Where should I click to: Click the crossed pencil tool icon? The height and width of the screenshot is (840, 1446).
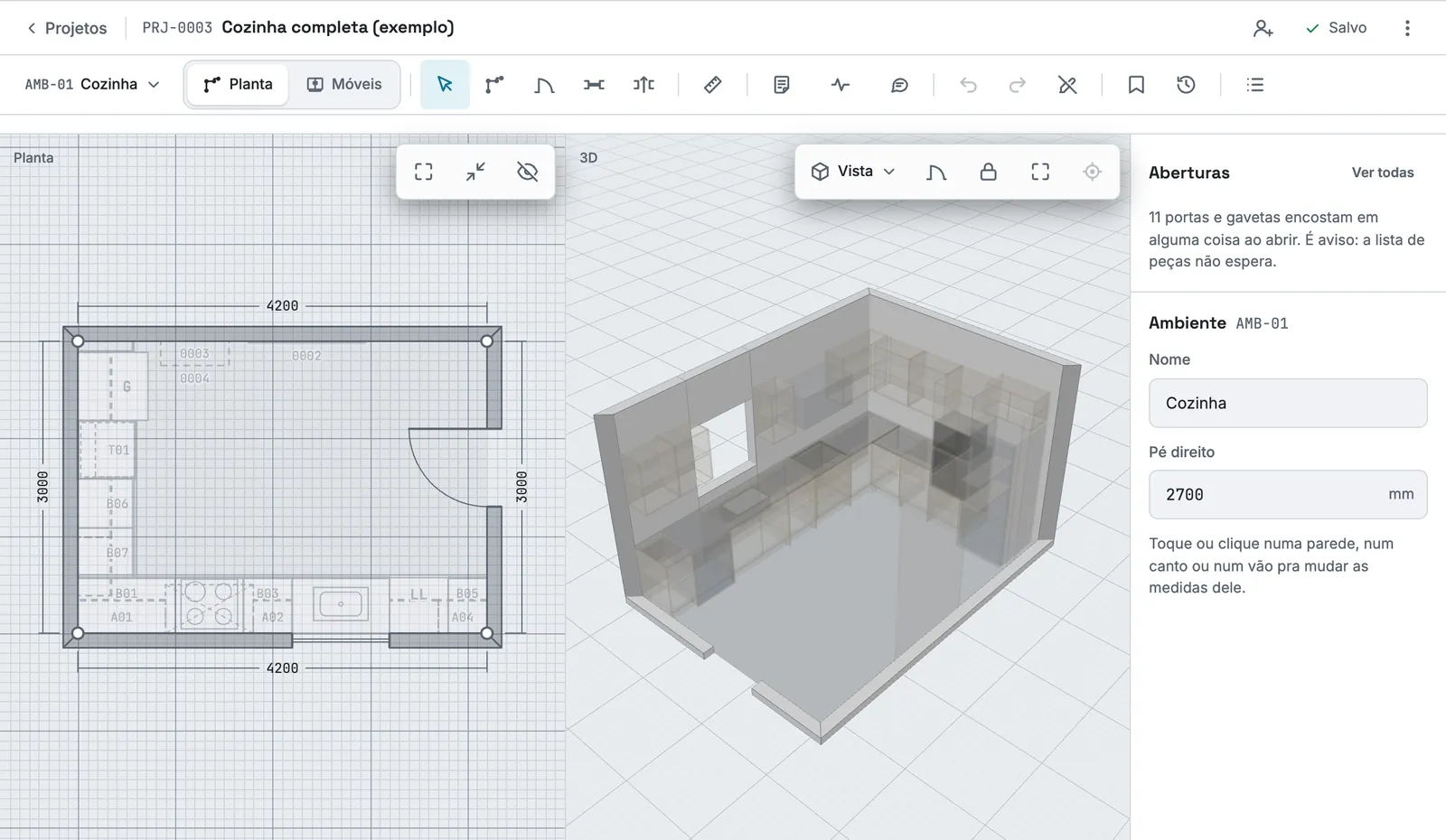pos(1067,84)
